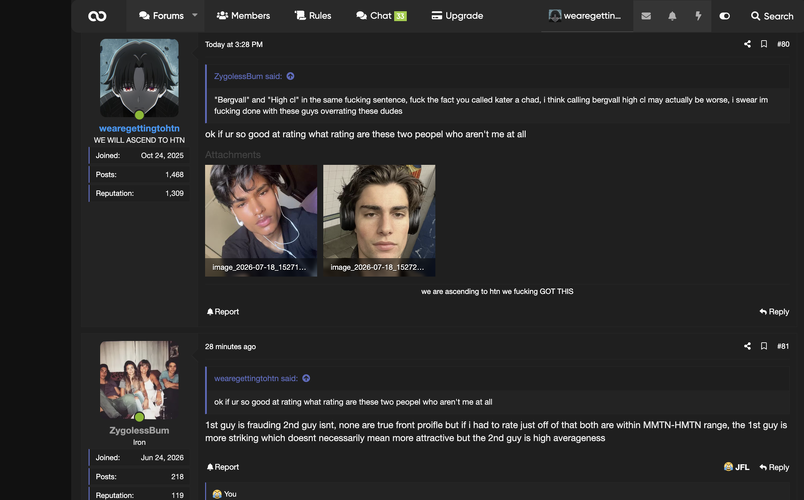Screen dimensions: 804x500
Task: Click the Joined date Oct 24, 2025
Action: (162, 155)
